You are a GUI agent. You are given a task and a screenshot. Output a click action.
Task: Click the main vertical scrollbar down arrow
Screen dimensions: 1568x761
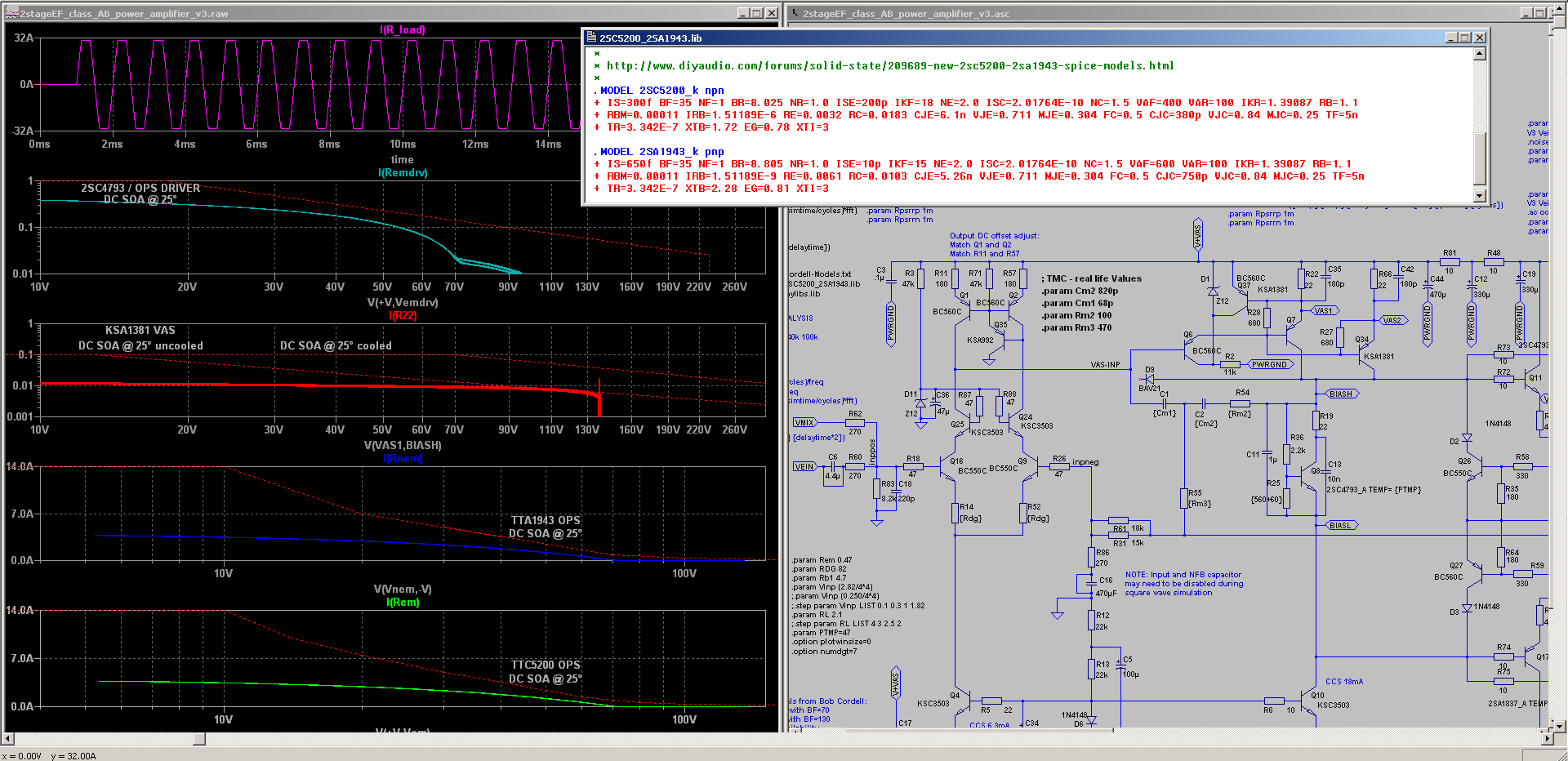point(1560,726)
